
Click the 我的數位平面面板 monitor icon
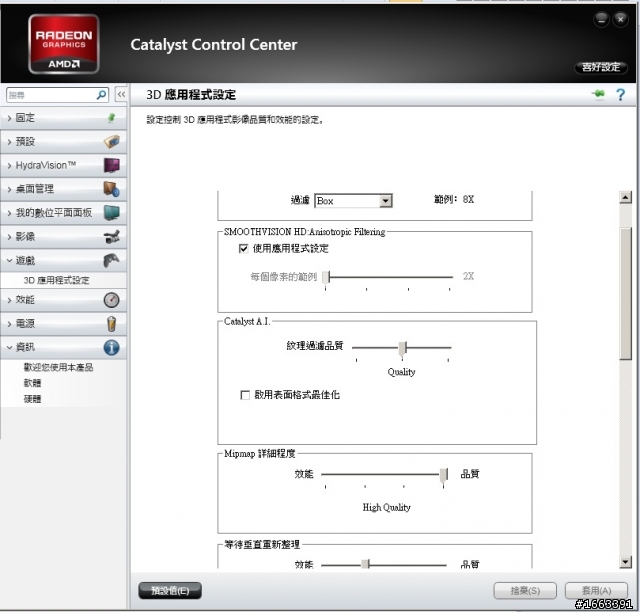point(111,213)
